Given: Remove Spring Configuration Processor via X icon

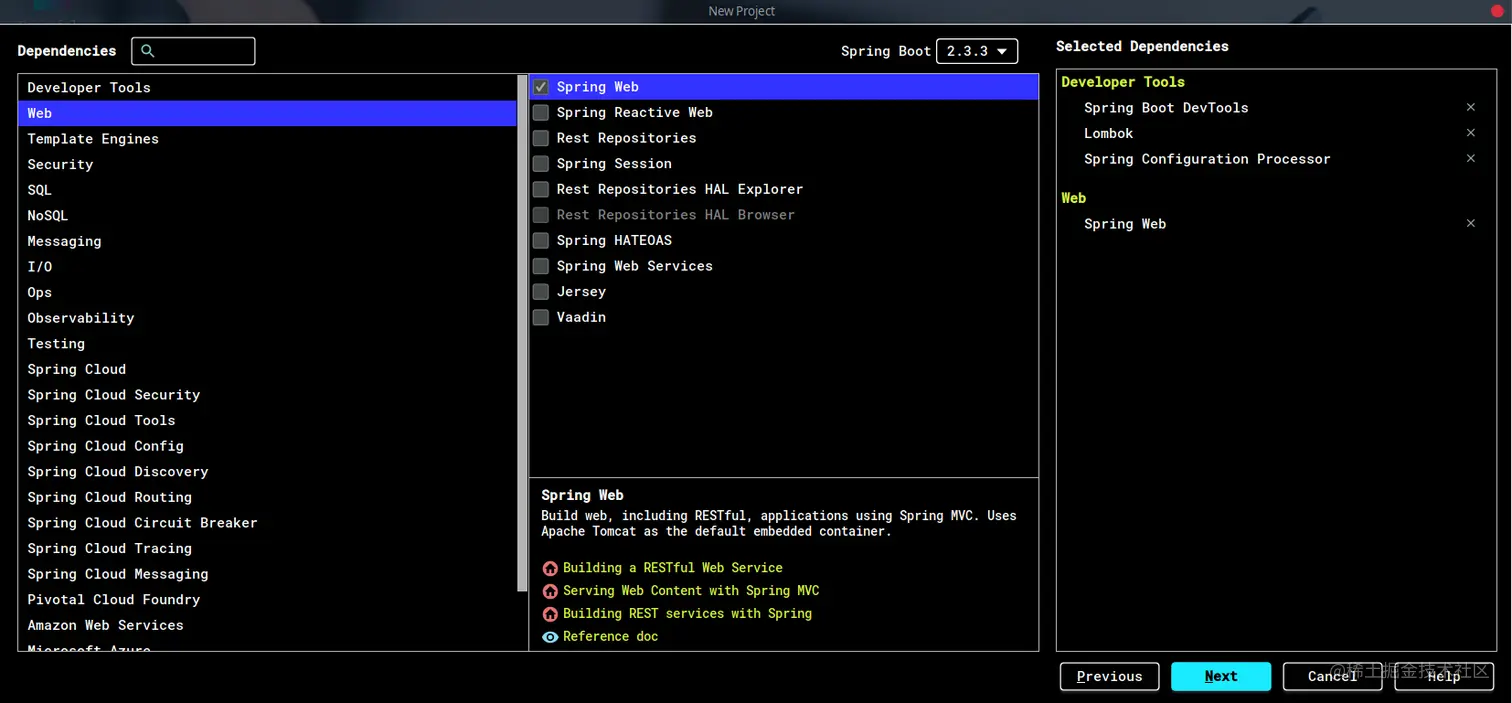Looking at the screenshot, I should click(x=1470, y=158).
